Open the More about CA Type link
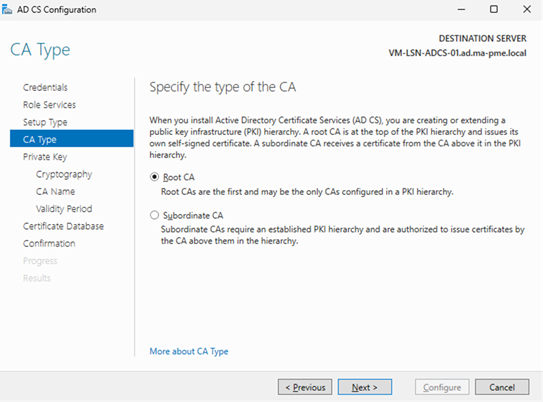543x402 pixels. (x=189, y=351)
